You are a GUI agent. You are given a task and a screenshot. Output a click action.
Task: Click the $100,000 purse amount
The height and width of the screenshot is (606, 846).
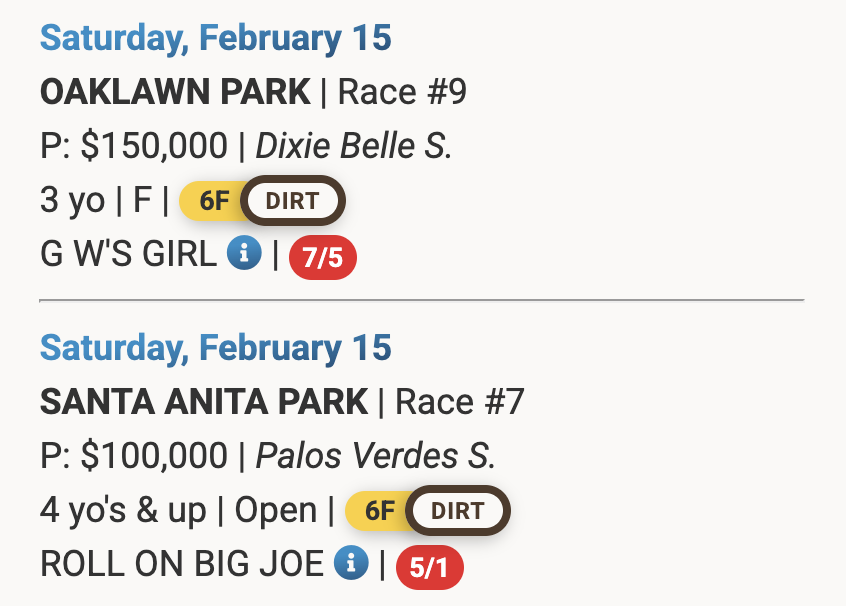(x=154, y=456)
